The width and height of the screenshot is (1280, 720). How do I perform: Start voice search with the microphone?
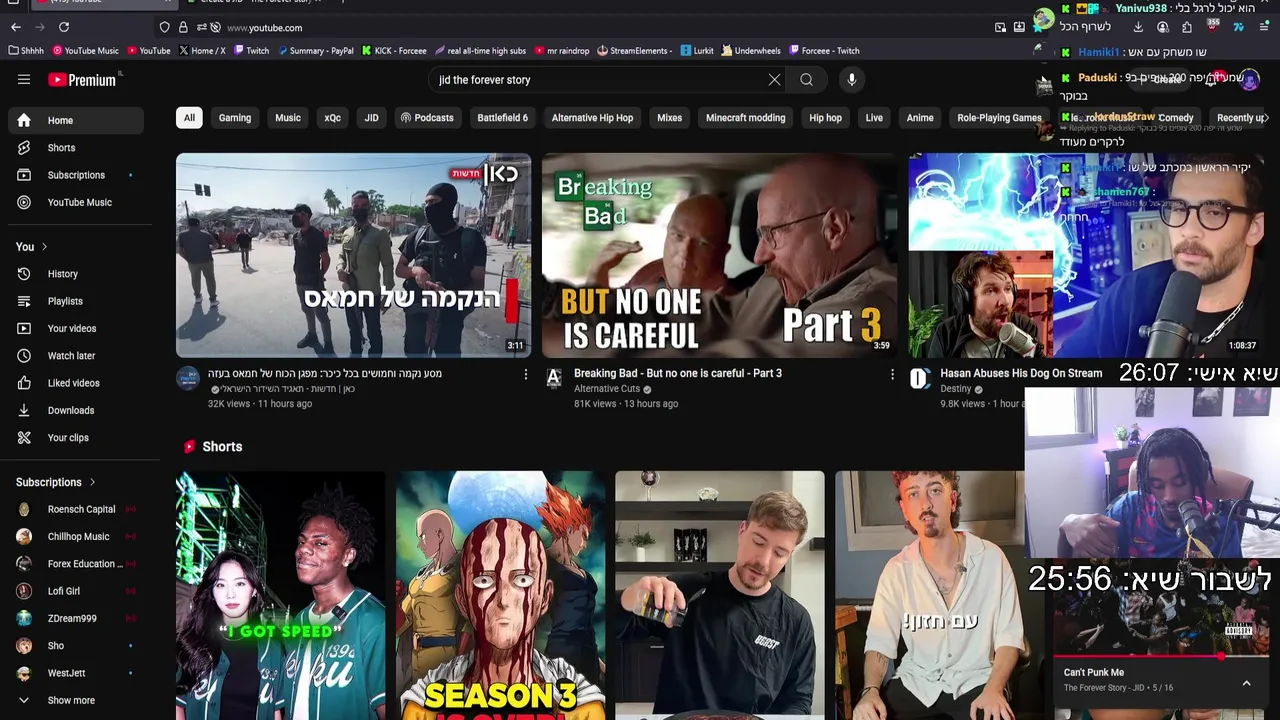852,80
